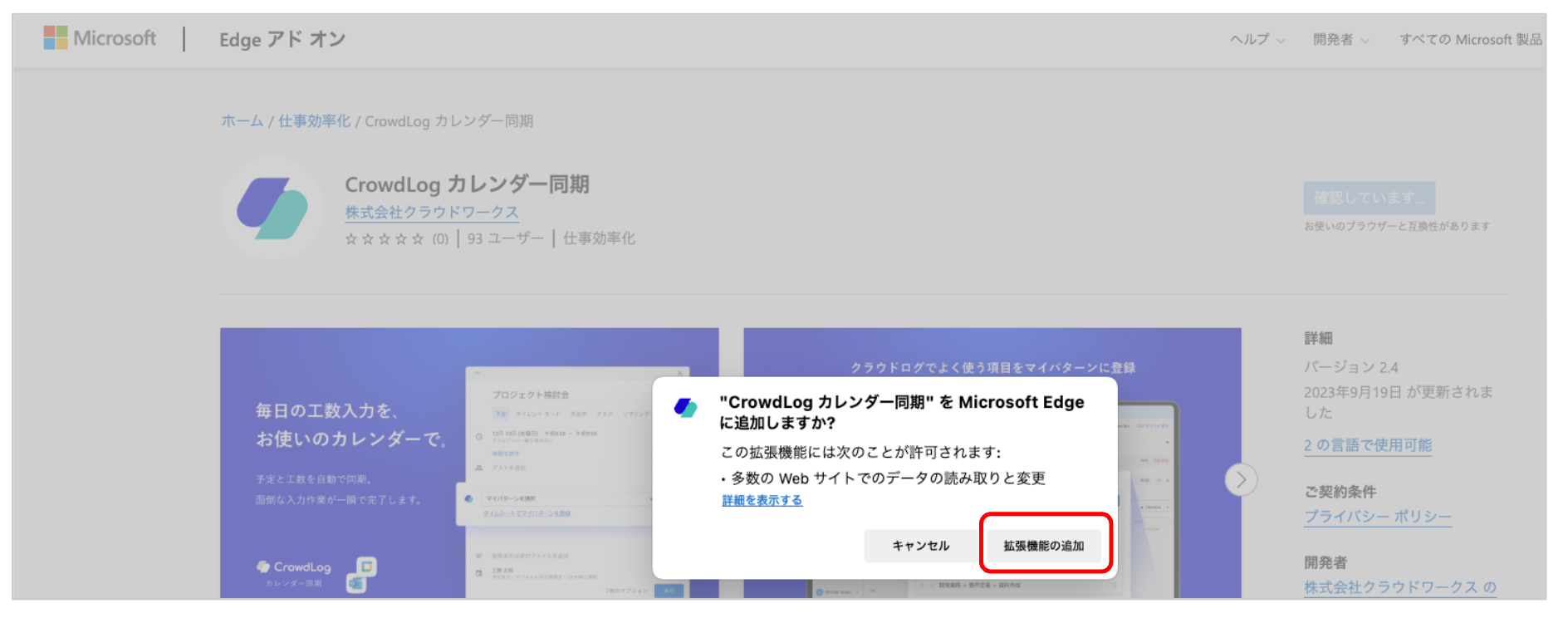
Task: Click the CrowdLog カレンダー同期 title heading
Action: pyautogui.click(x=467, y=184)
